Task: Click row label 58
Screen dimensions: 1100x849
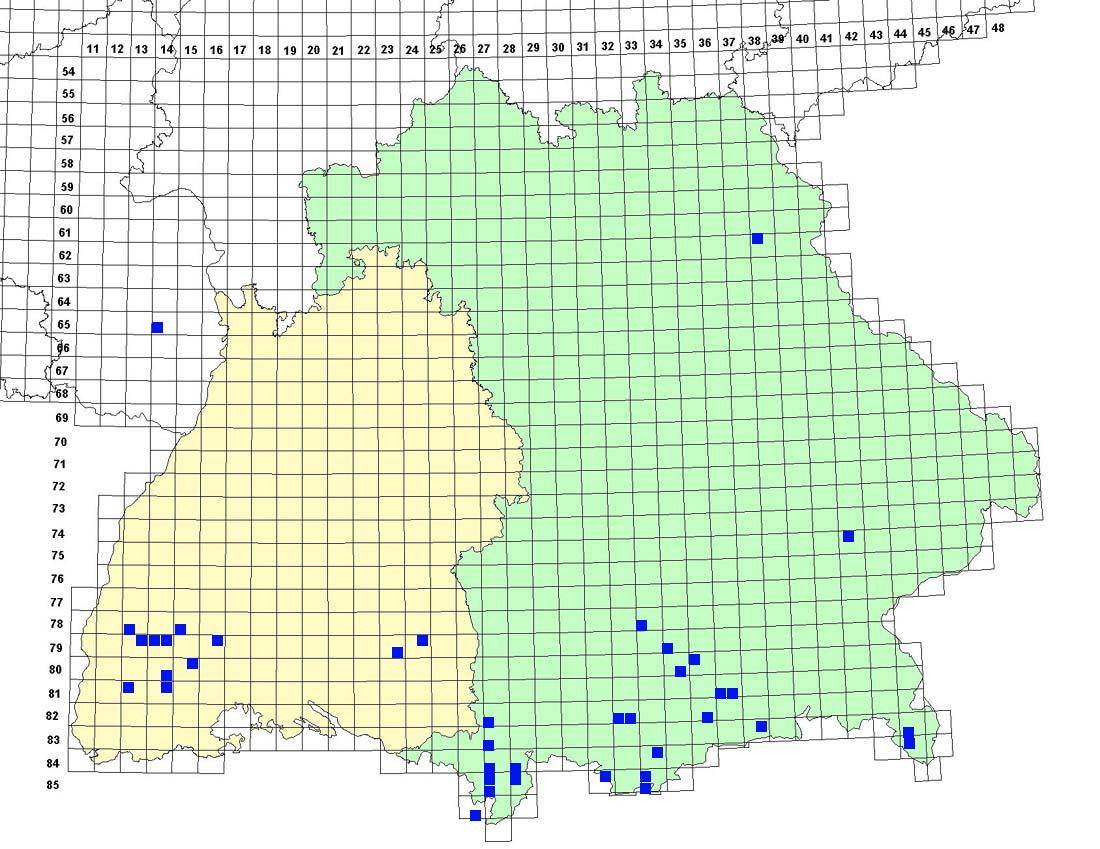Action: coord(67,163)
